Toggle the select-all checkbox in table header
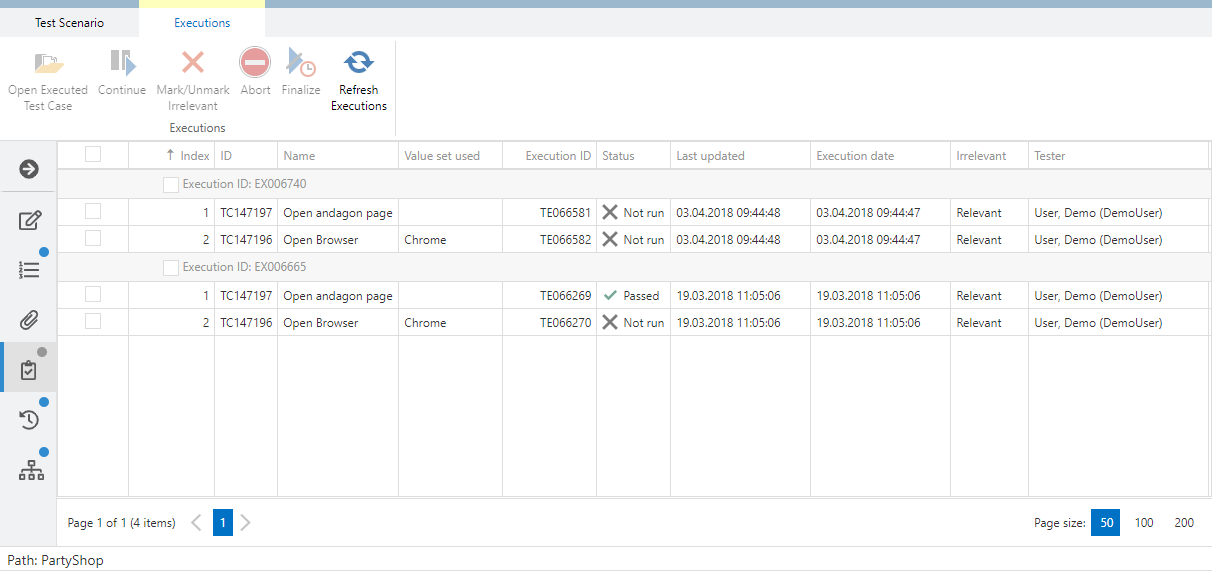This screenshot has width=1212, height=571. click(x=93, y=155)
